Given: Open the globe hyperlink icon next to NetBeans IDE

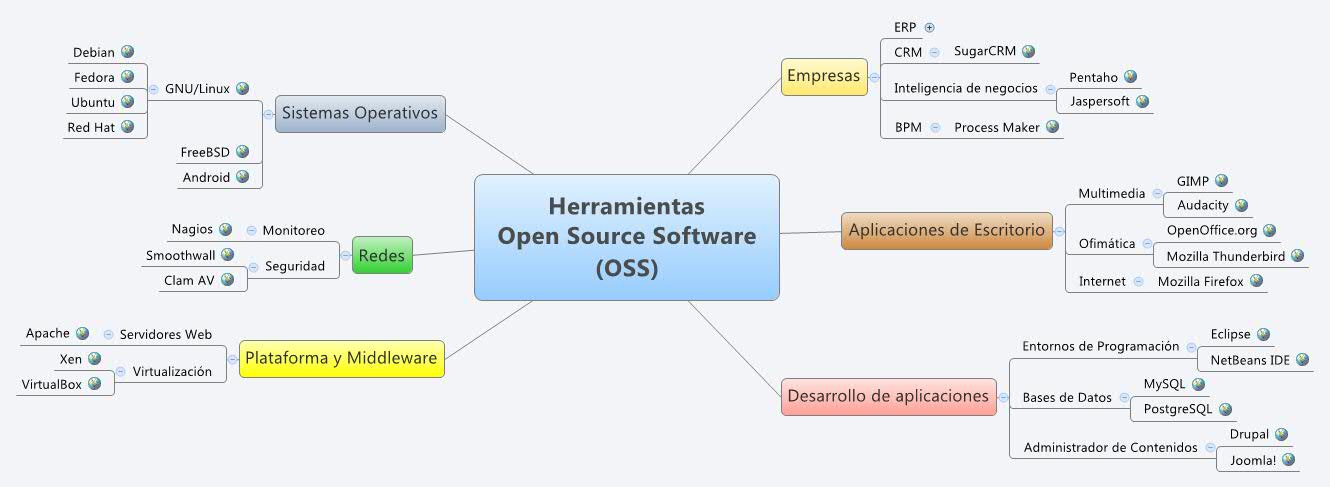Looking at the screenshot, I should click(x=1302, y=360).
